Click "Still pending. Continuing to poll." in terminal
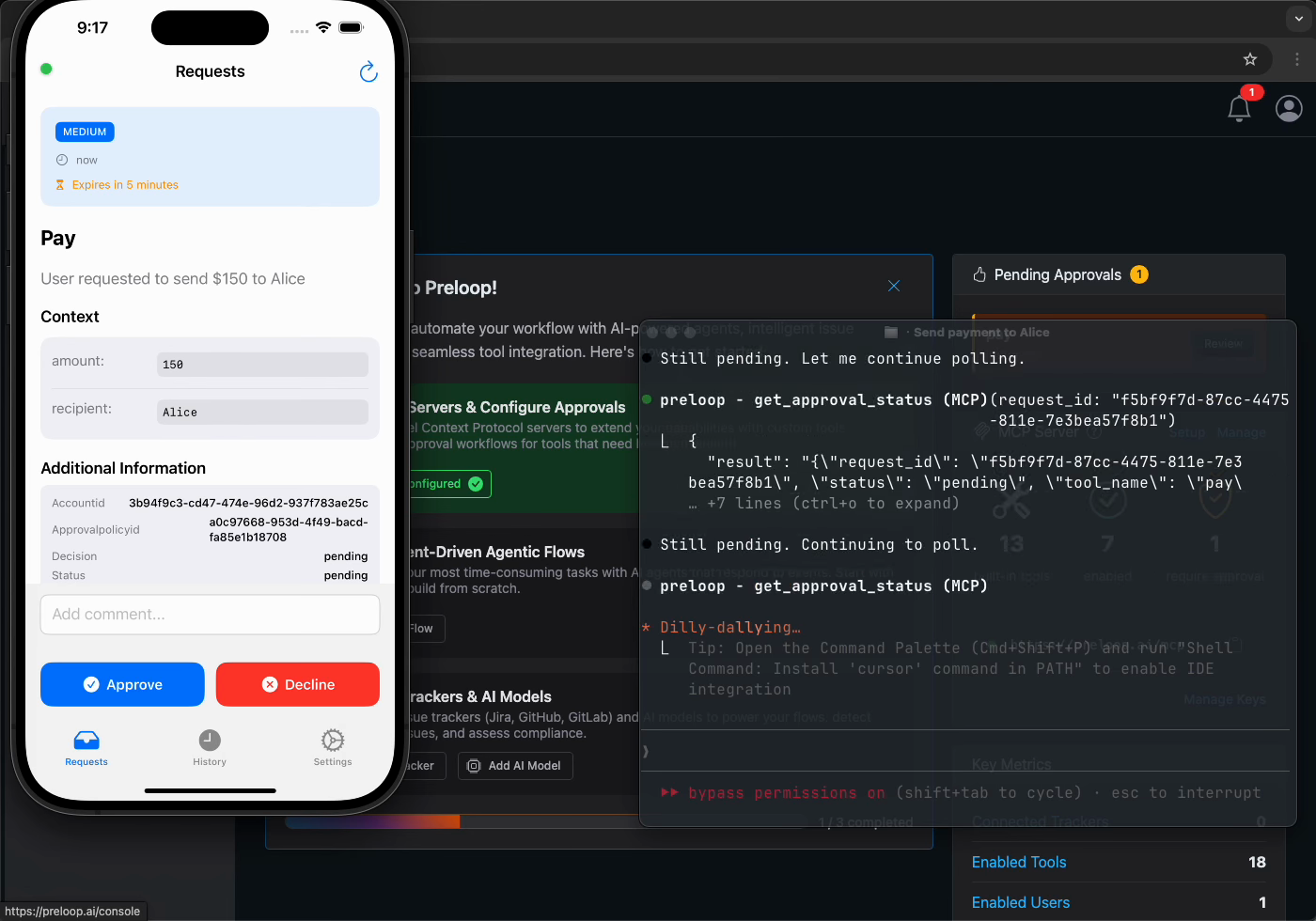1316x921 pixels. (819, 544)
